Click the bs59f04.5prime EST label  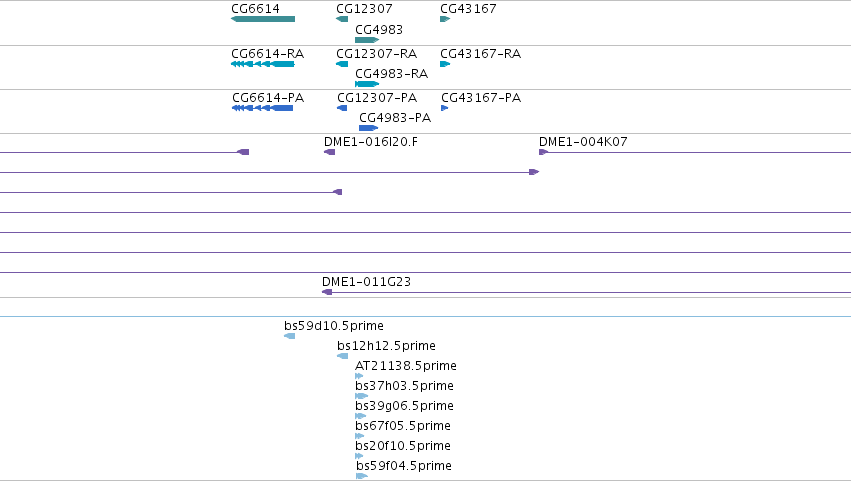(x=404, y=466)
